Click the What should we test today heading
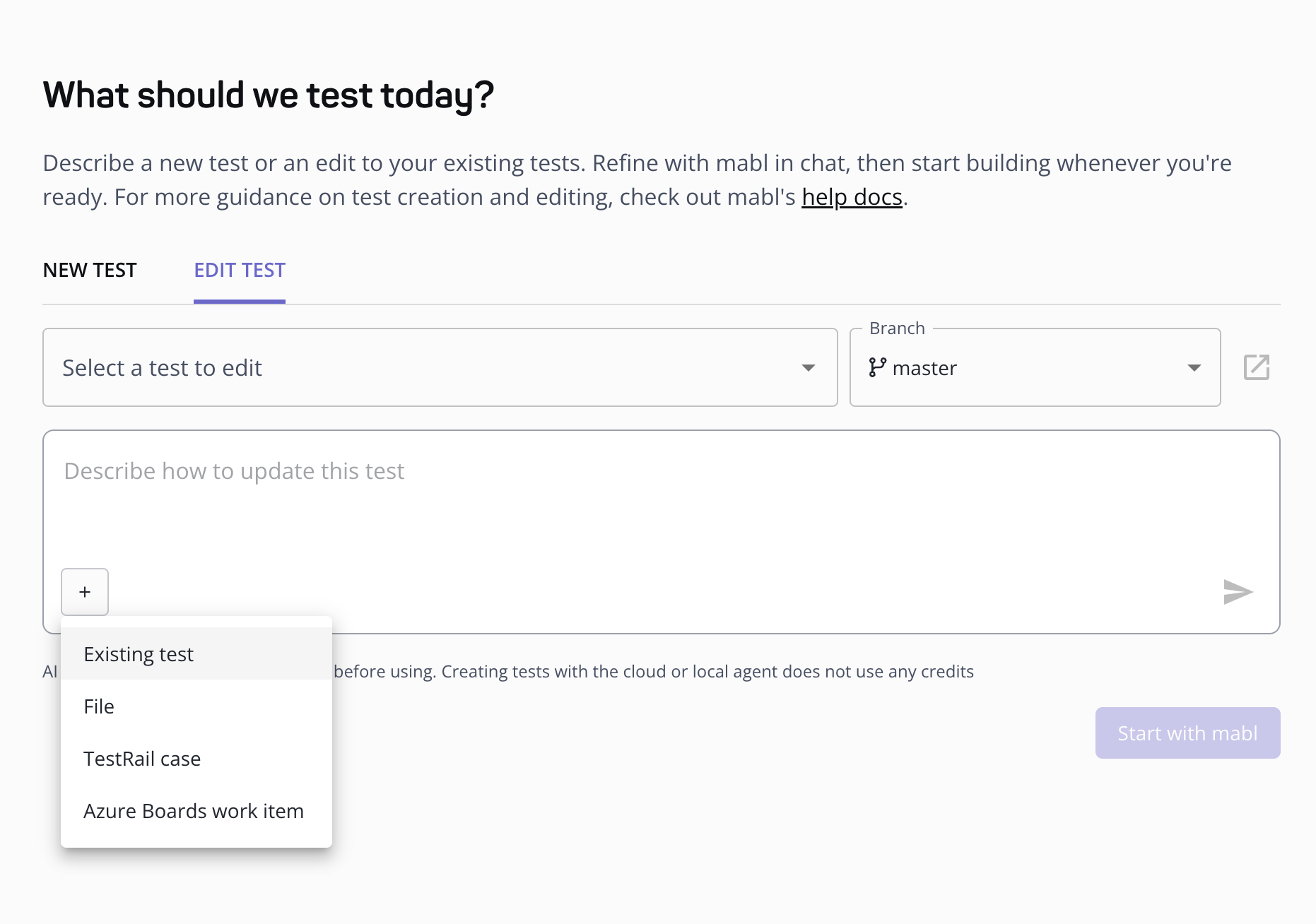1316x924 pixels. point(269,95)
